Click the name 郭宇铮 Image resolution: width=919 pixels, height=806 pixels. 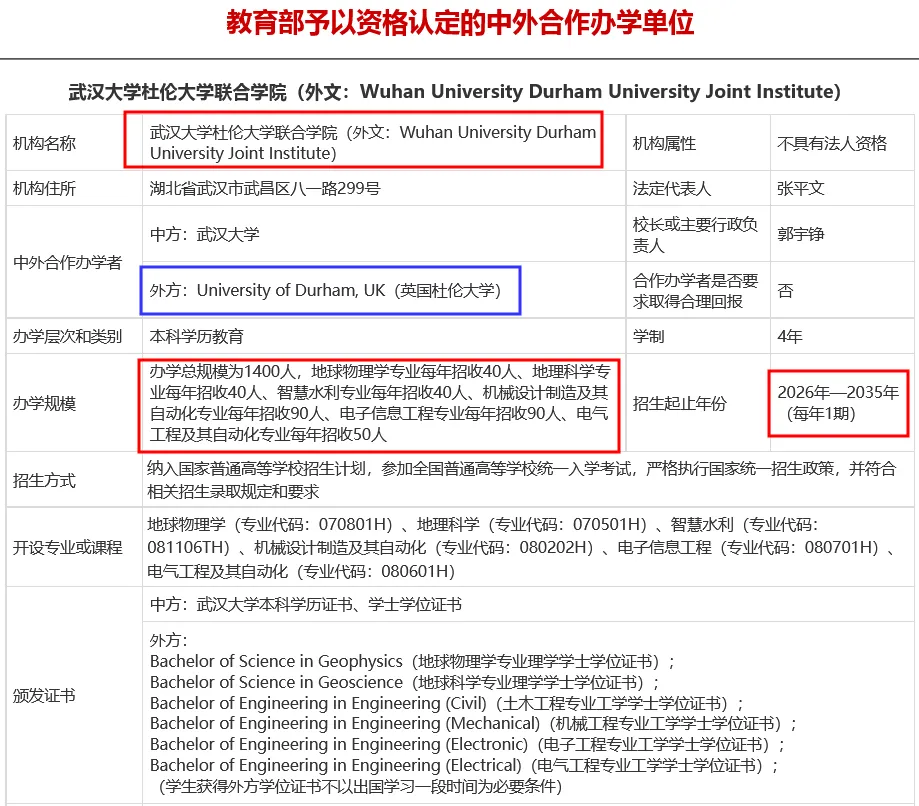tap(801, 234)
